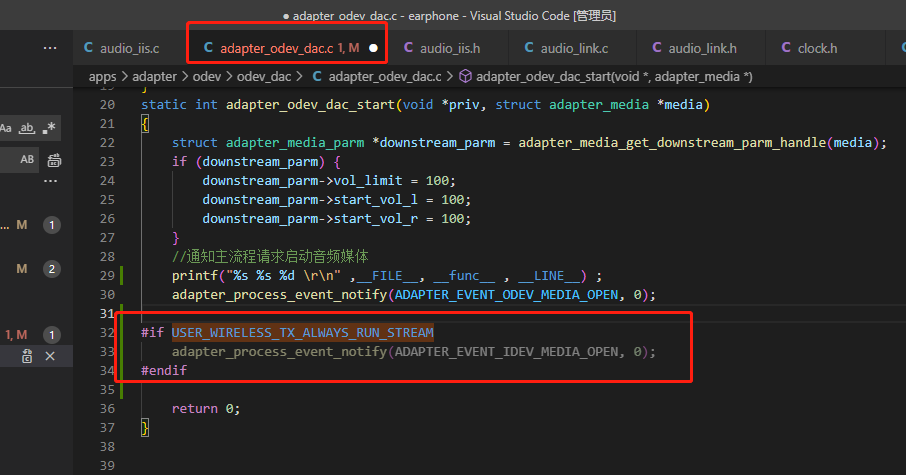Open the sidebar More Actions ellipsis menu
The height and width of the screenshot is (475, 906).
50,48
